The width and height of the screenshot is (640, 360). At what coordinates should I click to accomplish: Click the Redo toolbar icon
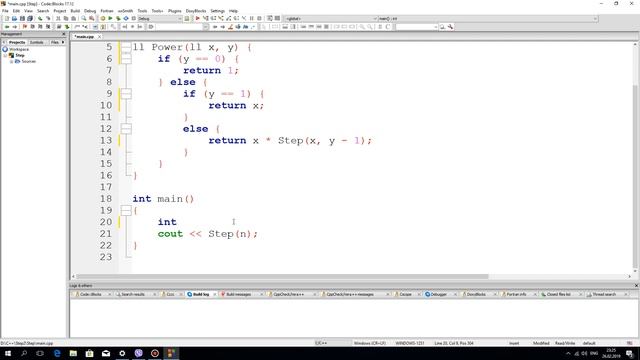tap(48, 18)
